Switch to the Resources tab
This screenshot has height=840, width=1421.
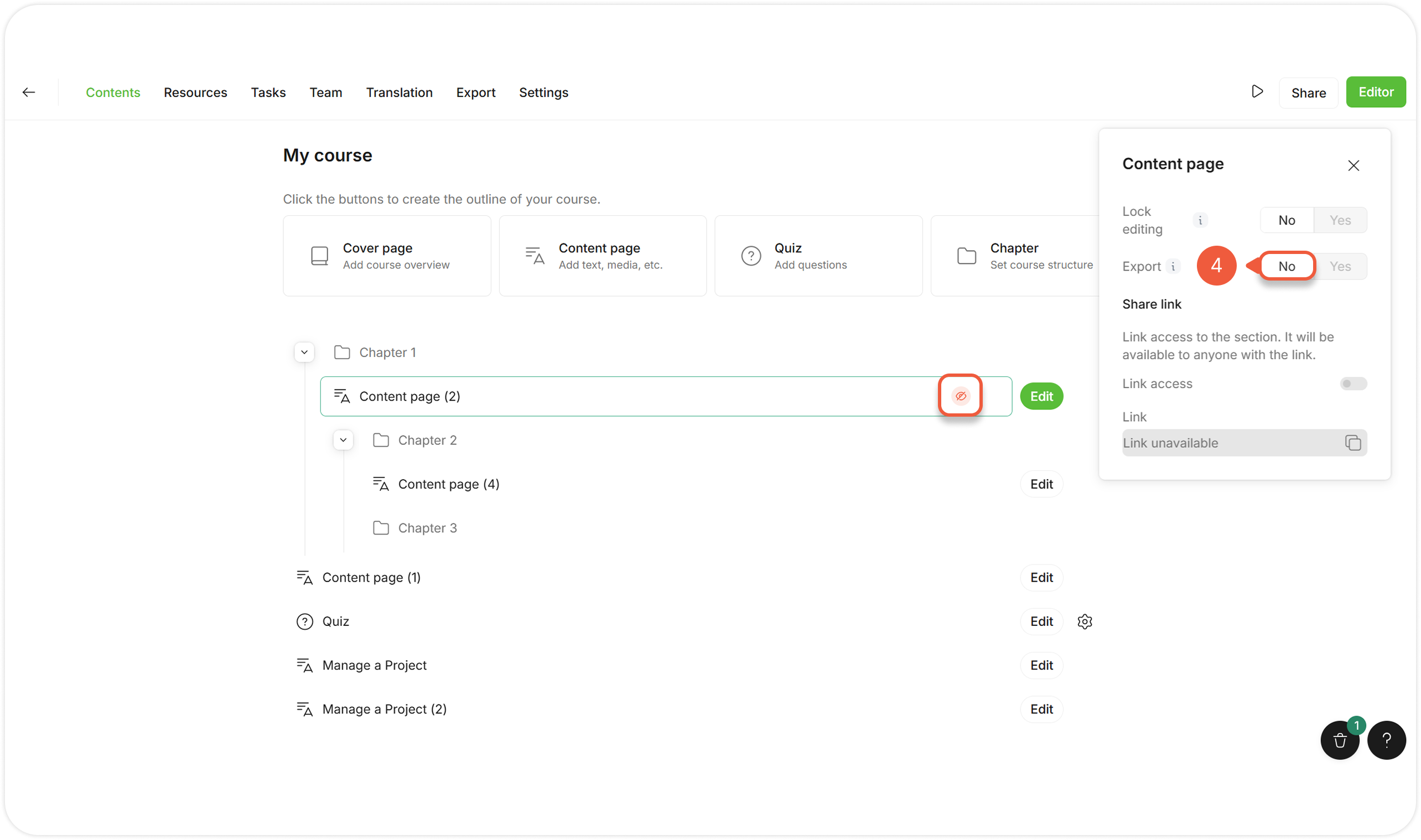(x=195, y=92)
